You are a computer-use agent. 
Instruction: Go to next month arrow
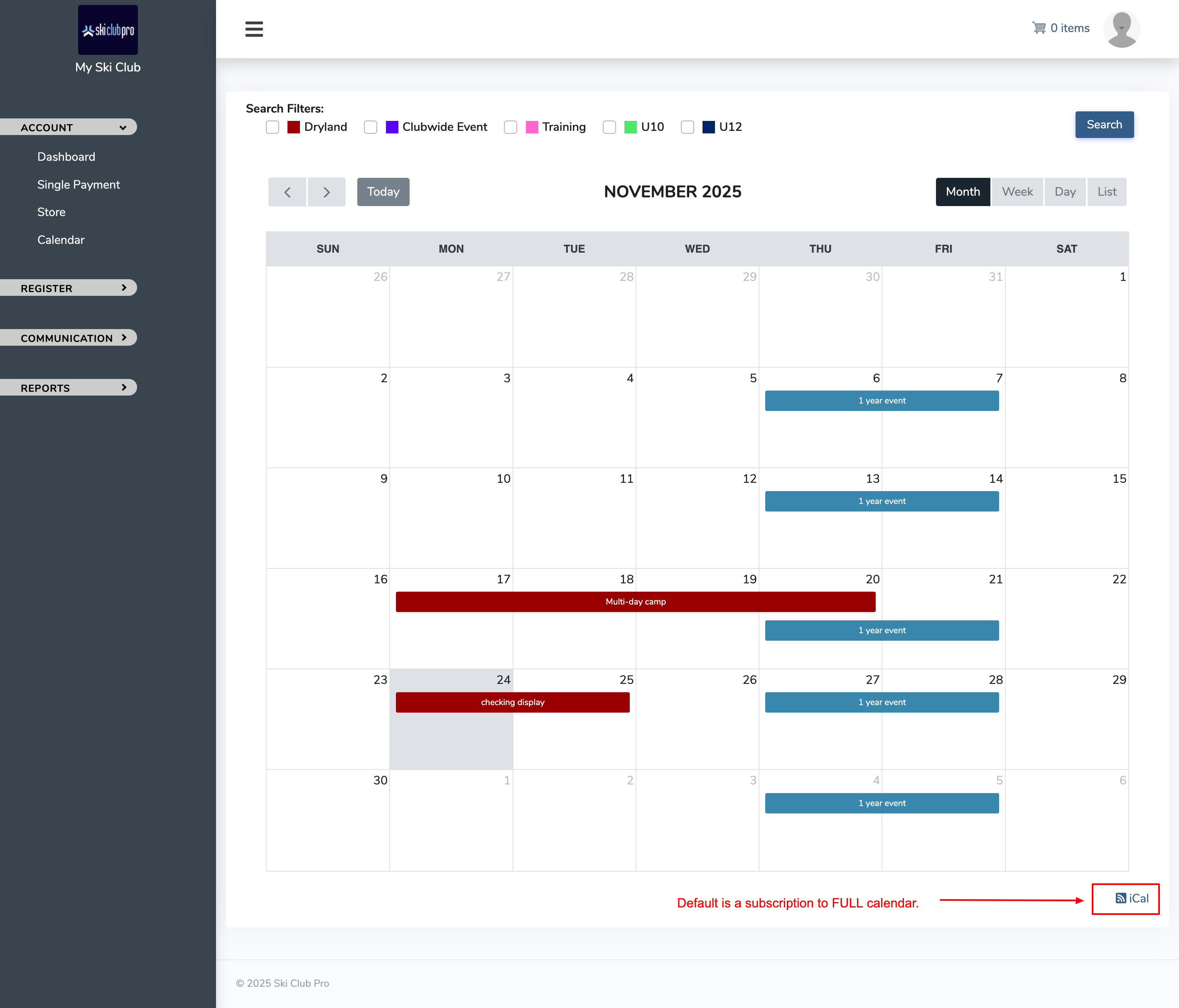[x=326, y=192]
